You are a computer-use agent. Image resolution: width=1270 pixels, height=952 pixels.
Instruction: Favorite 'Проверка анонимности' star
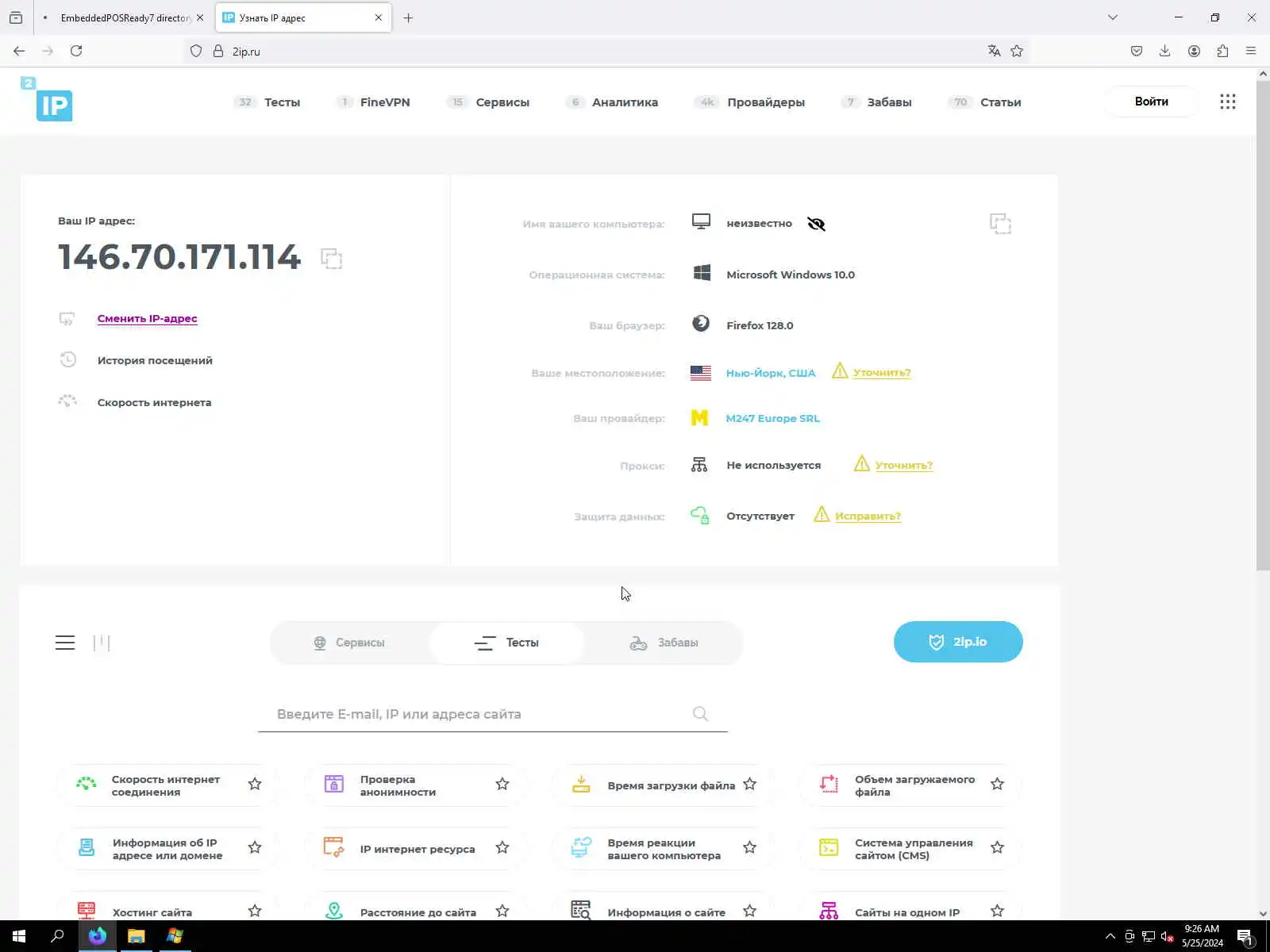(502, 784)
